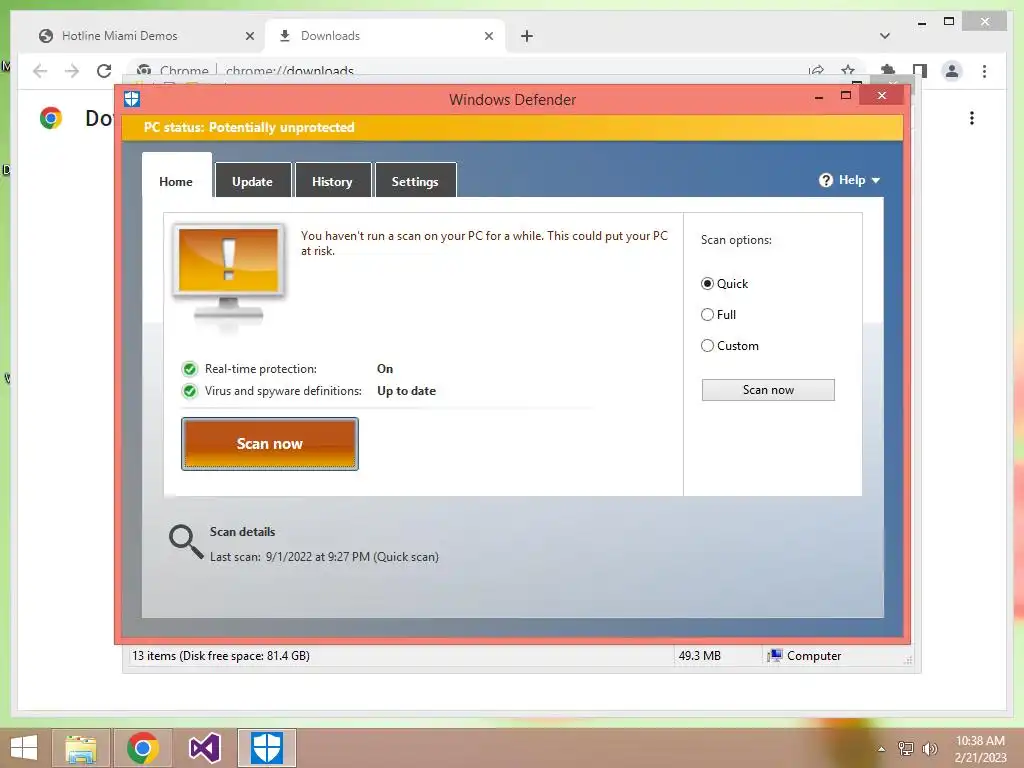Show hidden system tray icons
Image resolution: width=1024 pixels, height=768 pixels.
[x=882, y=749]
